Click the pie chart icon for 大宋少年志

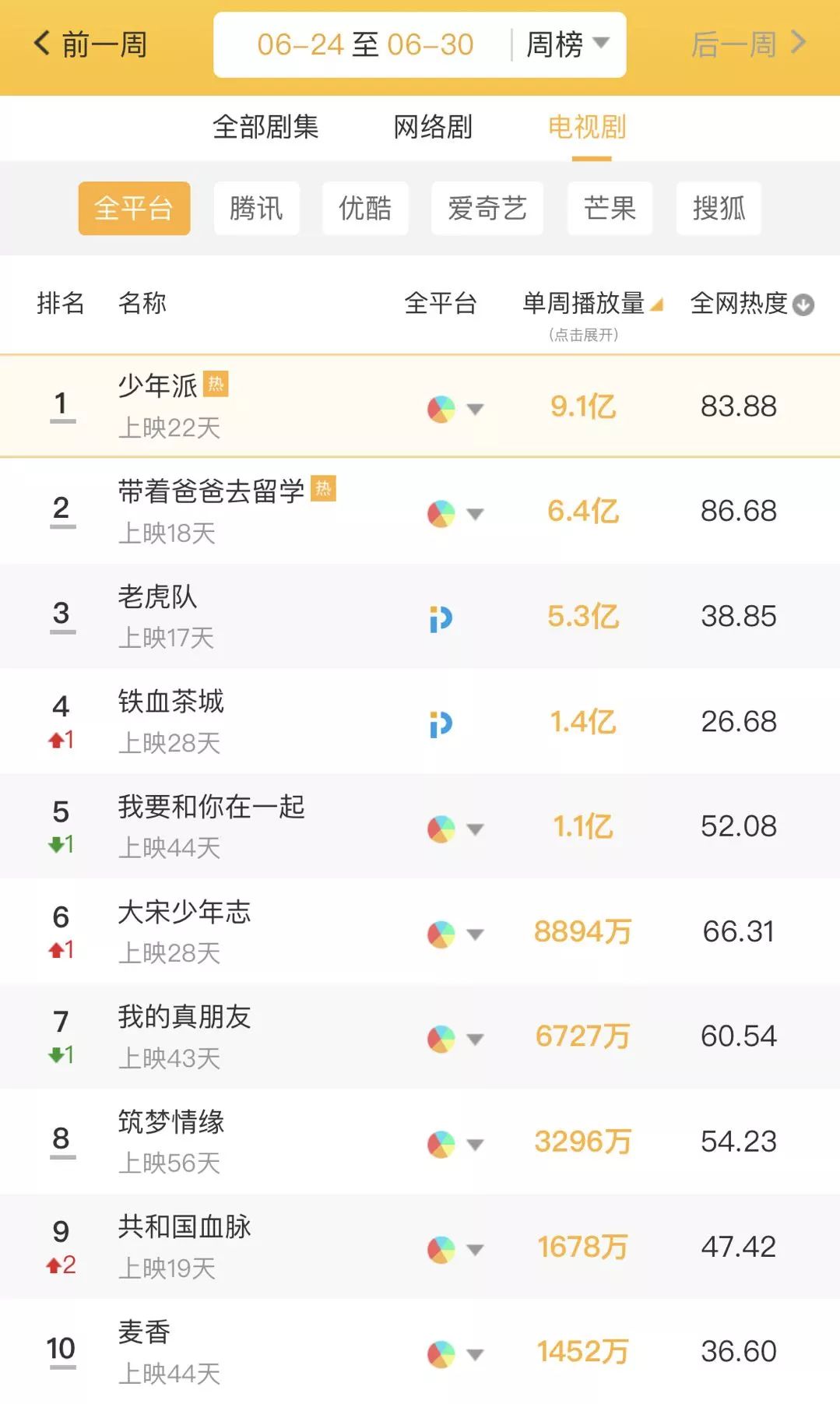pos(441,934)
